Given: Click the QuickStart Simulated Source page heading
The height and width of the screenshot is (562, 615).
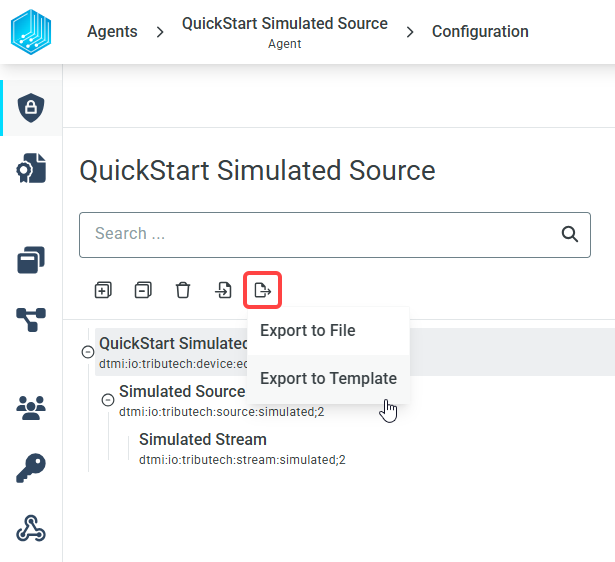Looking at the screenshot, I should [x=257, y=171].
